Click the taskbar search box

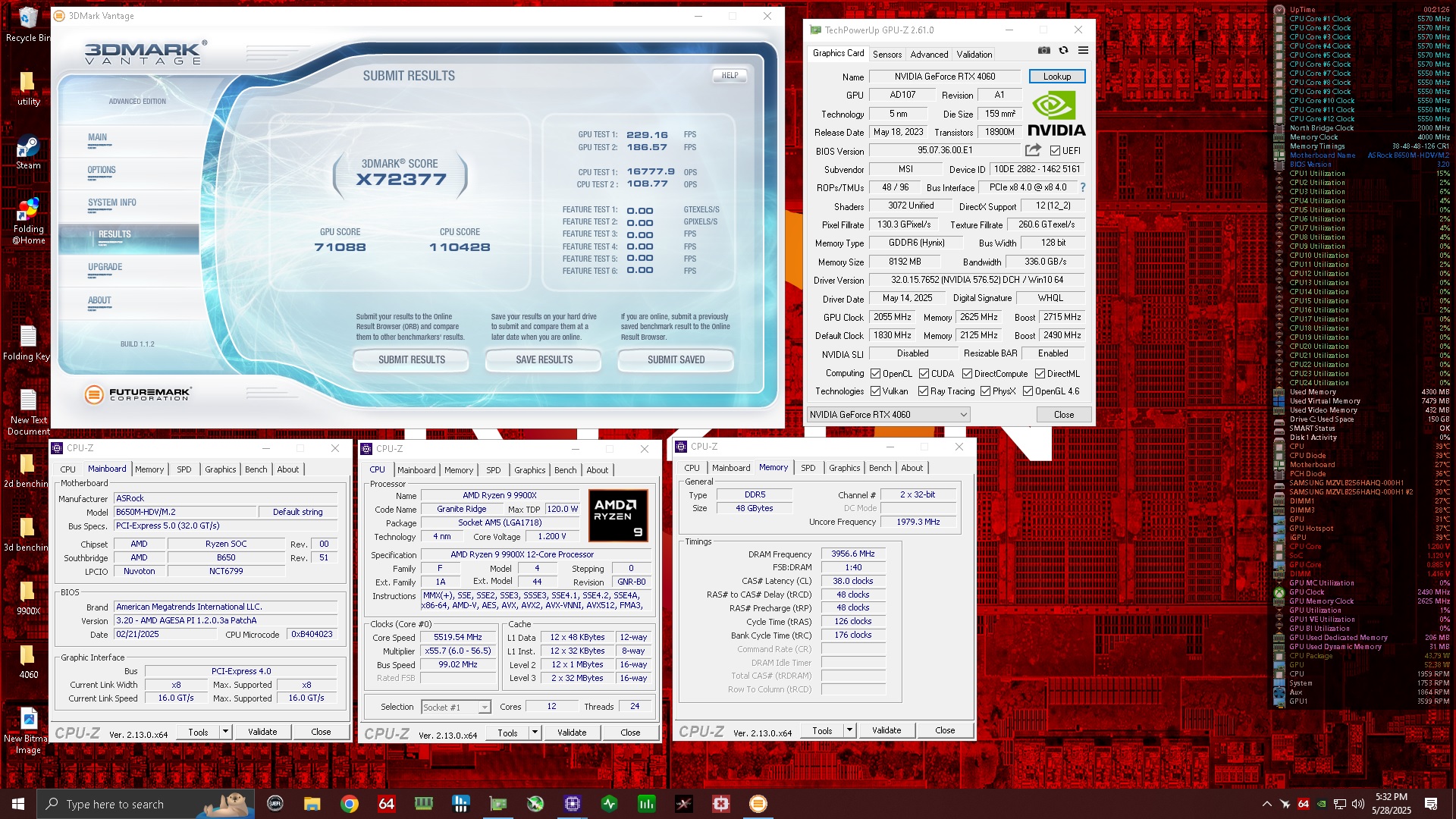point(146,804)
